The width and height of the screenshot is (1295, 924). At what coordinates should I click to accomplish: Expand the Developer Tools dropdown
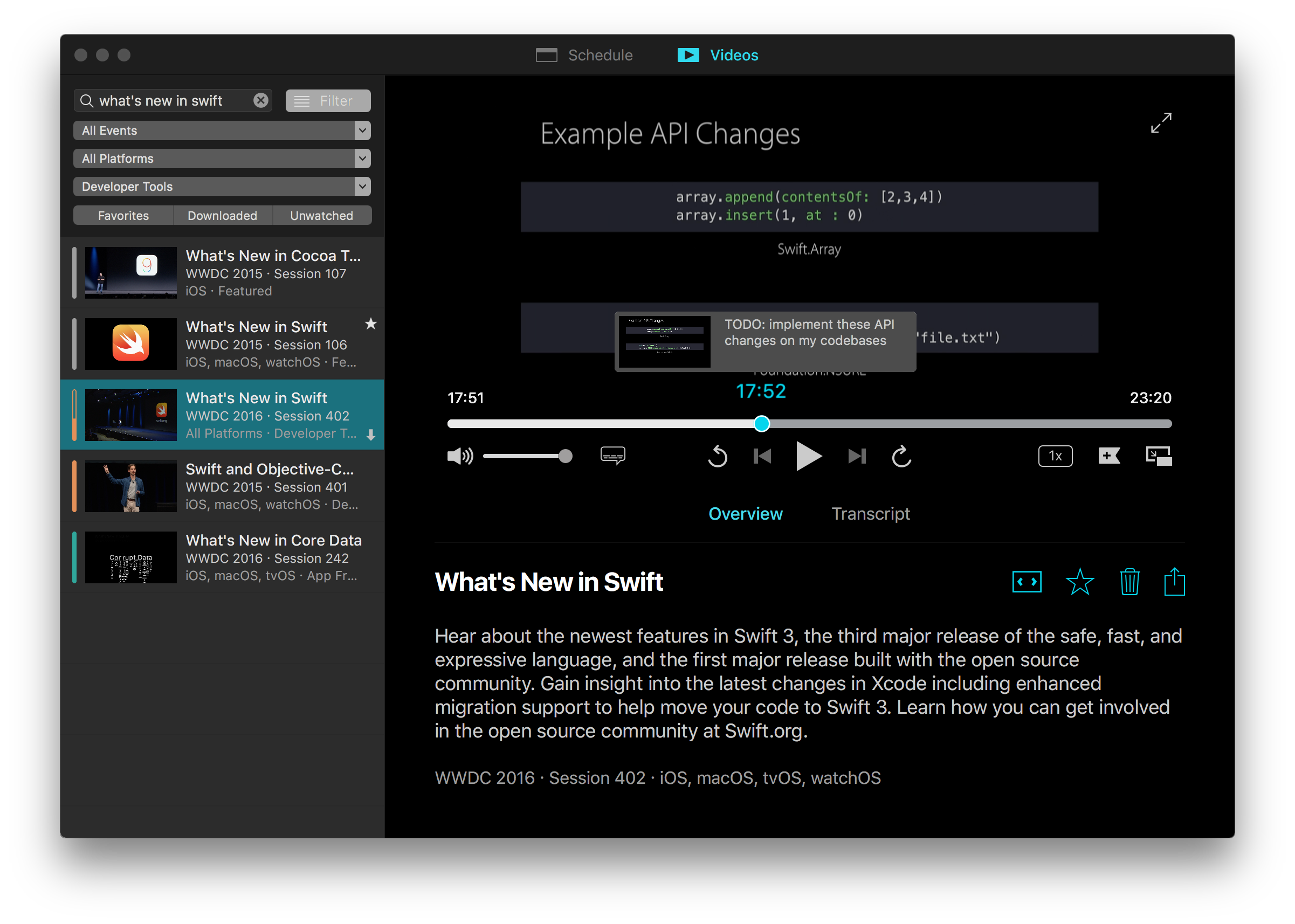click(222, 187)
